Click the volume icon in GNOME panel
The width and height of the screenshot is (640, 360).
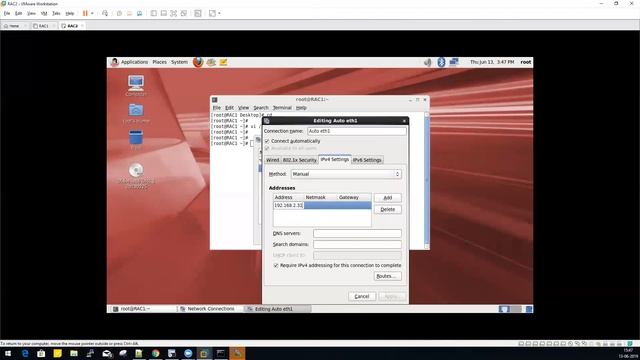[427, 62]
